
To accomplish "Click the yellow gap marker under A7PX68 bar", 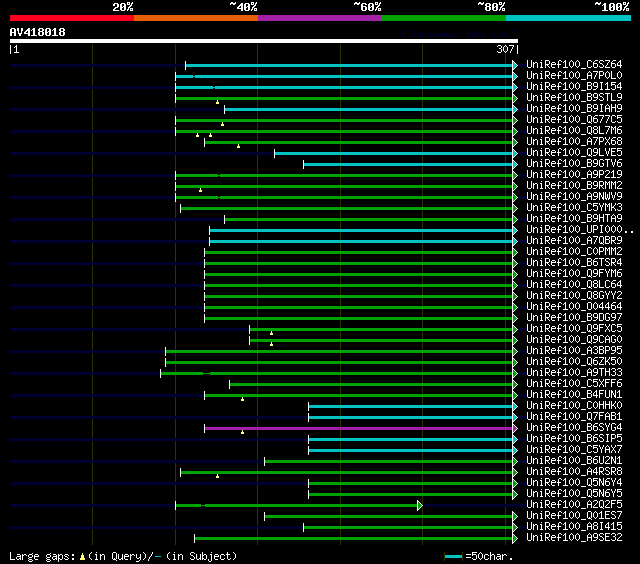I will click(238, 146).
